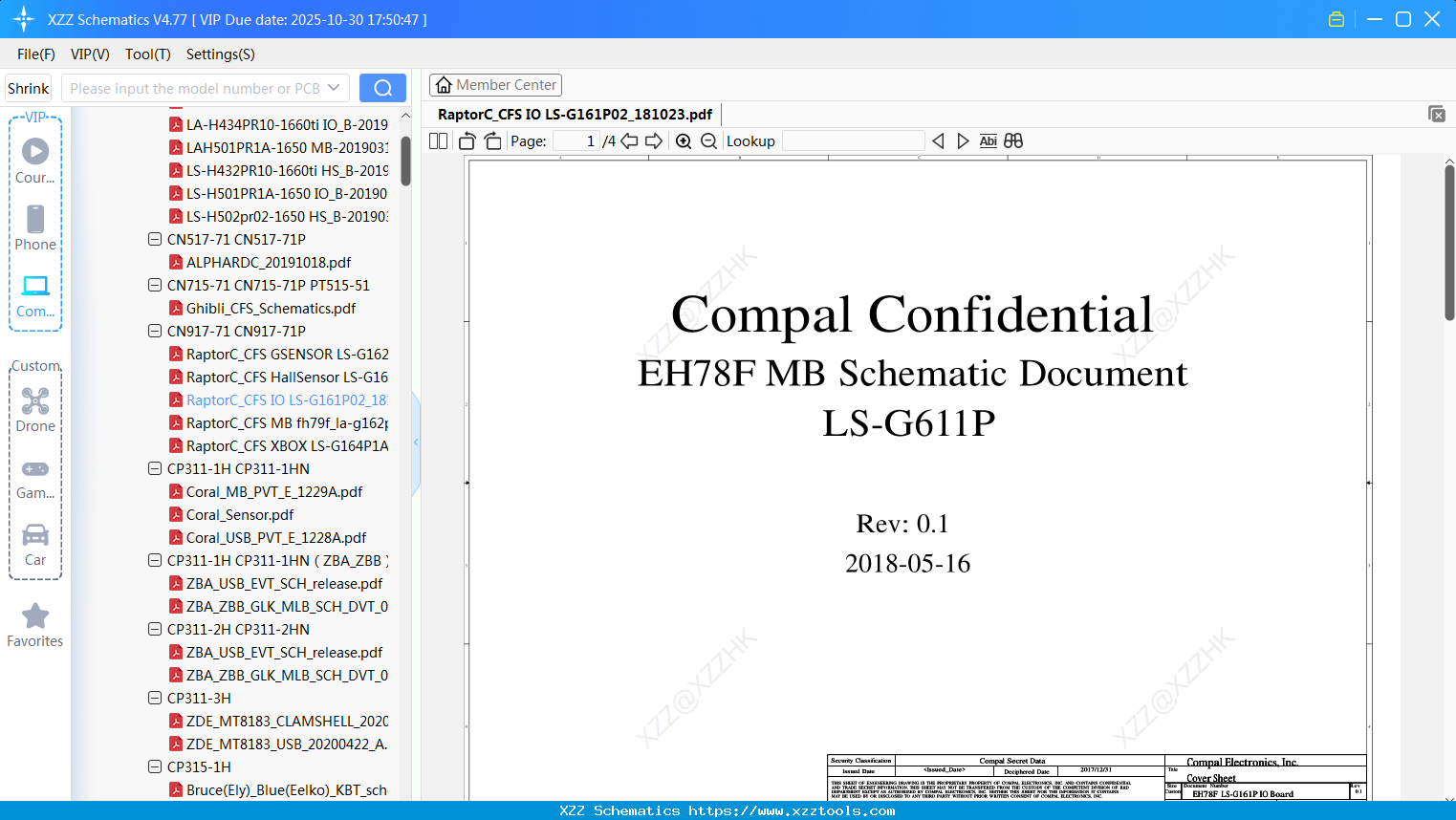The image size is (1456, 820).
Task: Click the file tree vertical scrollbar
Action: click(x=405, y=161)
